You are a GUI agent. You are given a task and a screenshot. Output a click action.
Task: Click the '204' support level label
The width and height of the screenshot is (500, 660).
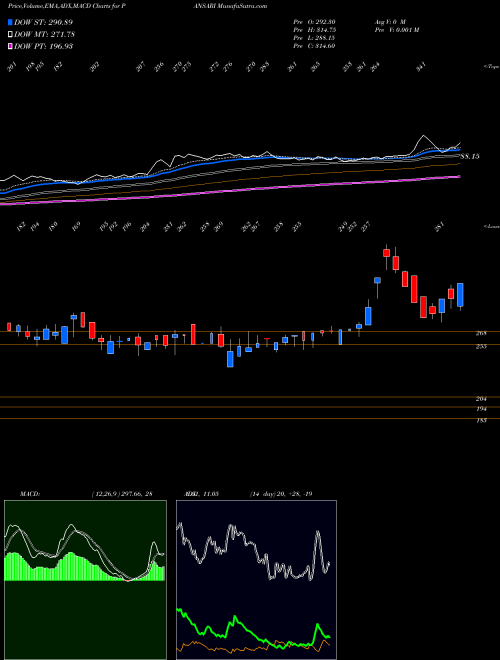pos(481,399)
